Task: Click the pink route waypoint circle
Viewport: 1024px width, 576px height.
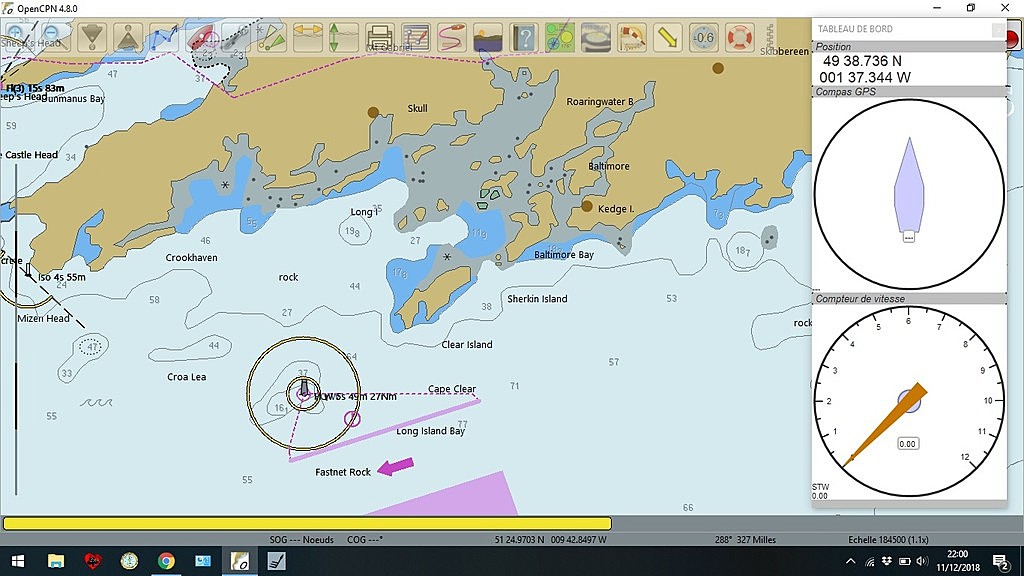Action: coord(352,419)
